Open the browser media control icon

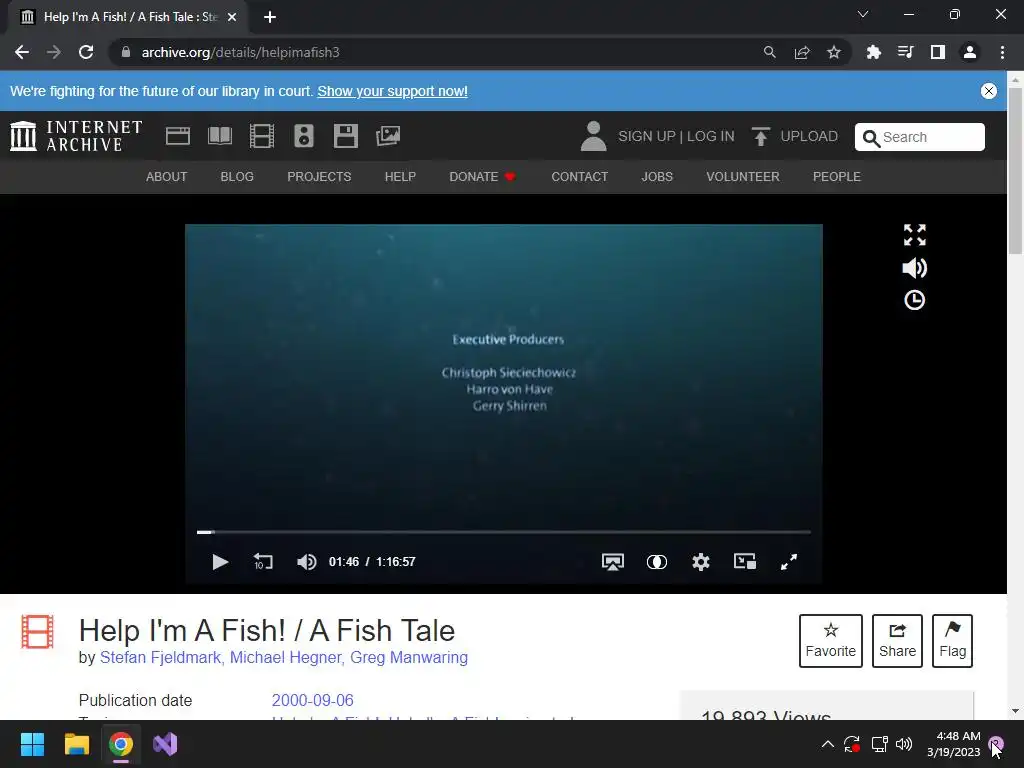point(905,52)
